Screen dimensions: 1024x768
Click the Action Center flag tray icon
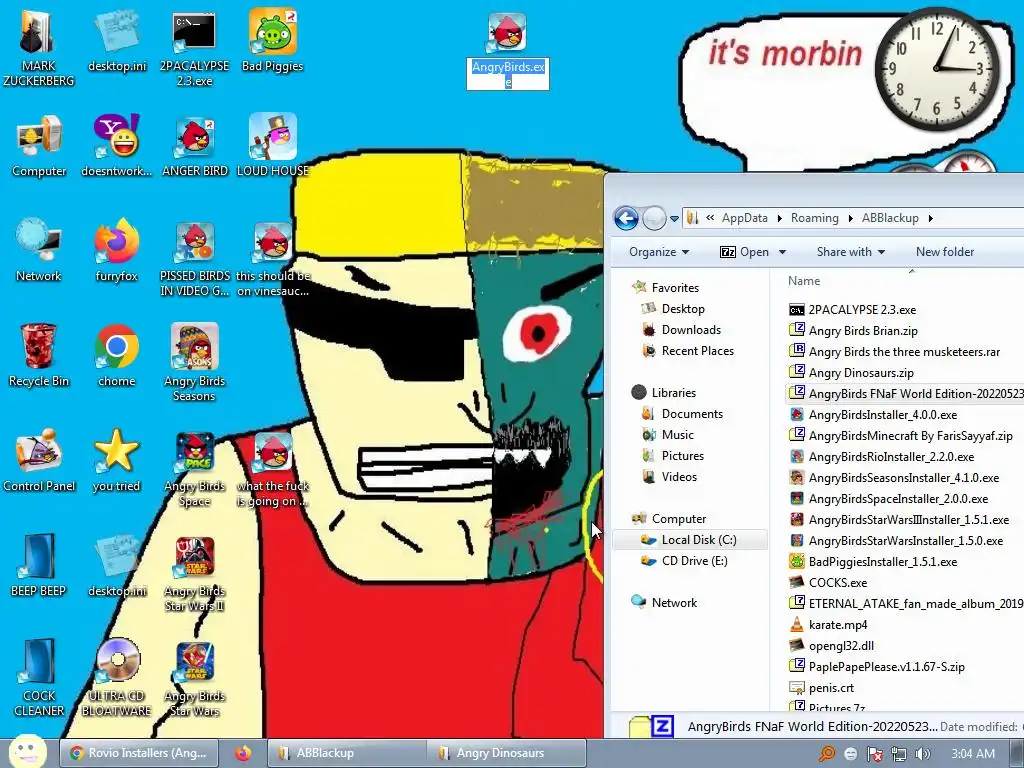[874, 754]
